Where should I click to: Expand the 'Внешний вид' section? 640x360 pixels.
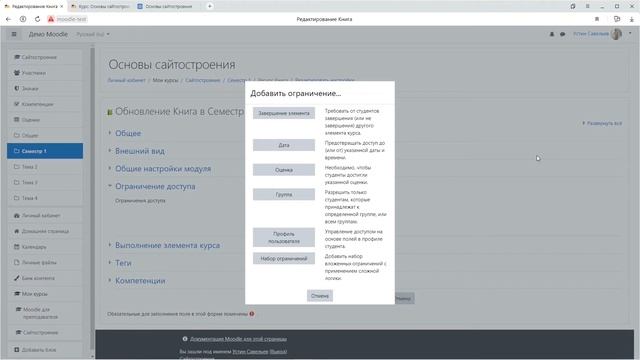[x=140, y=151]
